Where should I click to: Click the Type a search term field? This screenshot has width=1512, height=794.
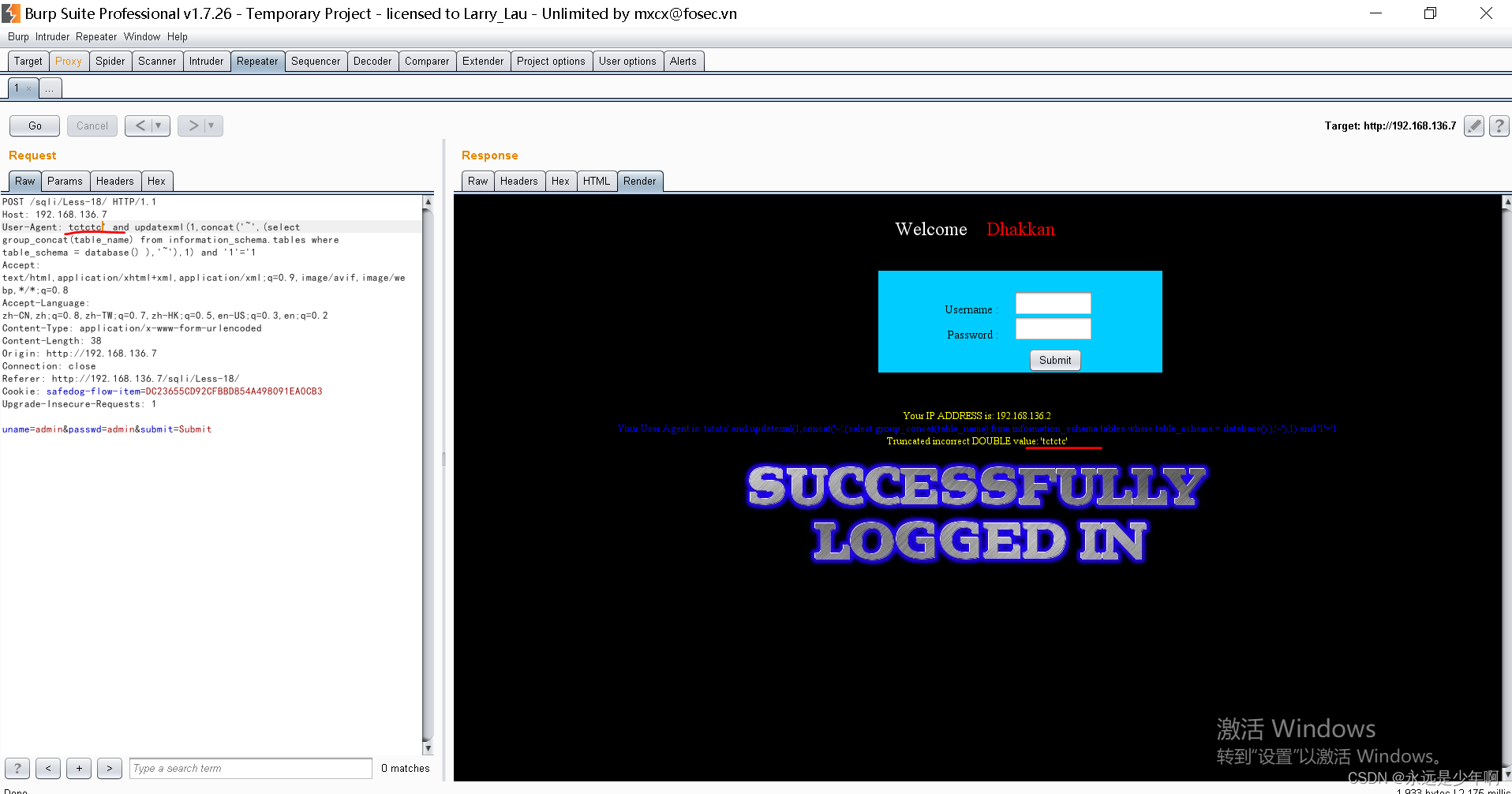250,768
